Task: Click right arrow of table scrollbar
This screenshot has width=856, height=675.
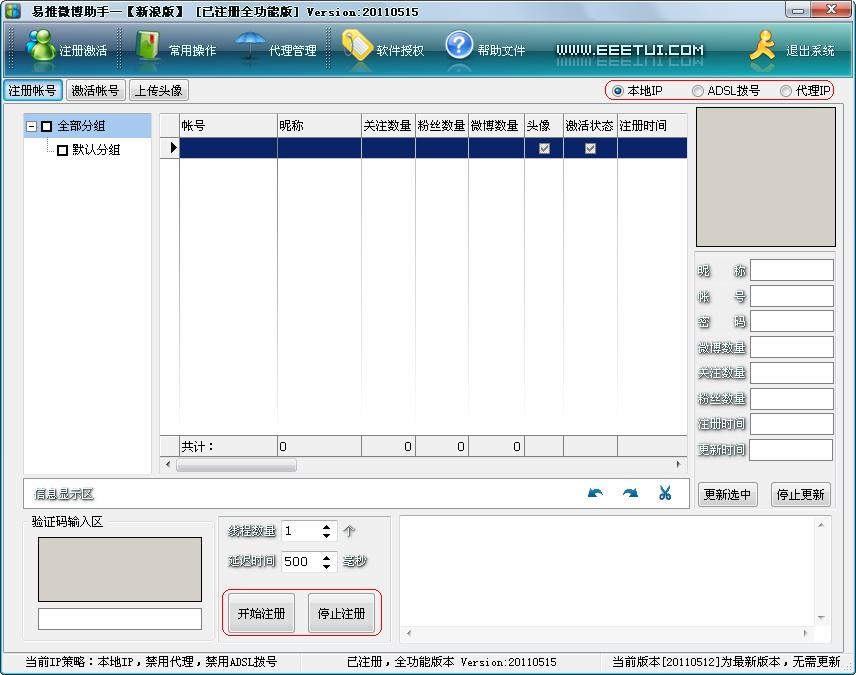Action: point(679,465)
